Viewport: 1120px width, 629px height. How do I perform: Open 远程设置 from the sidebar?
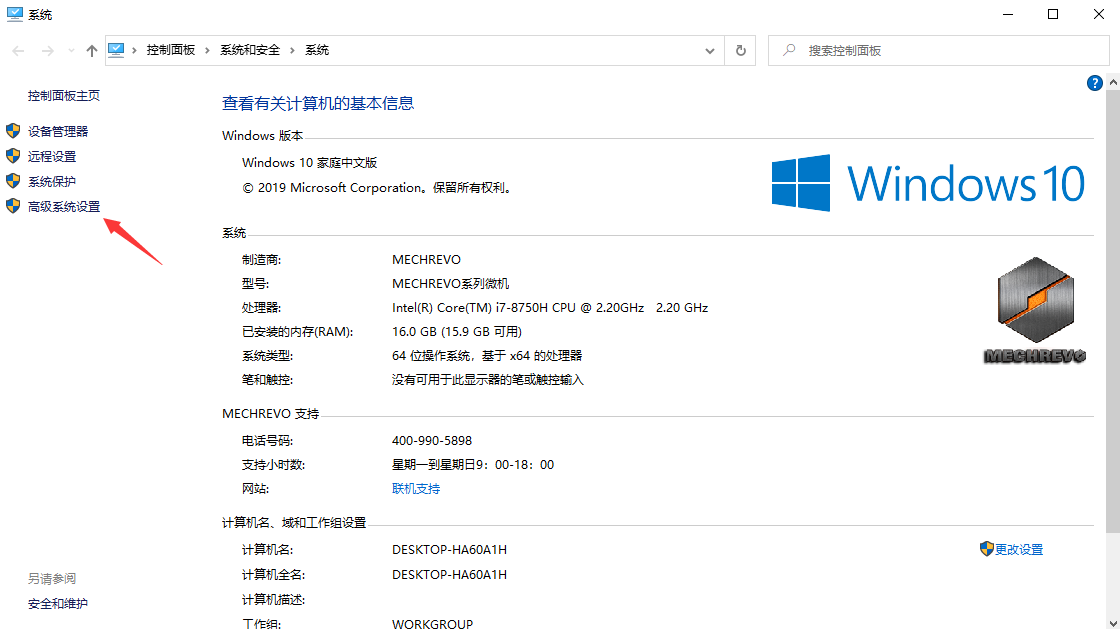click(x=52, y=156)
